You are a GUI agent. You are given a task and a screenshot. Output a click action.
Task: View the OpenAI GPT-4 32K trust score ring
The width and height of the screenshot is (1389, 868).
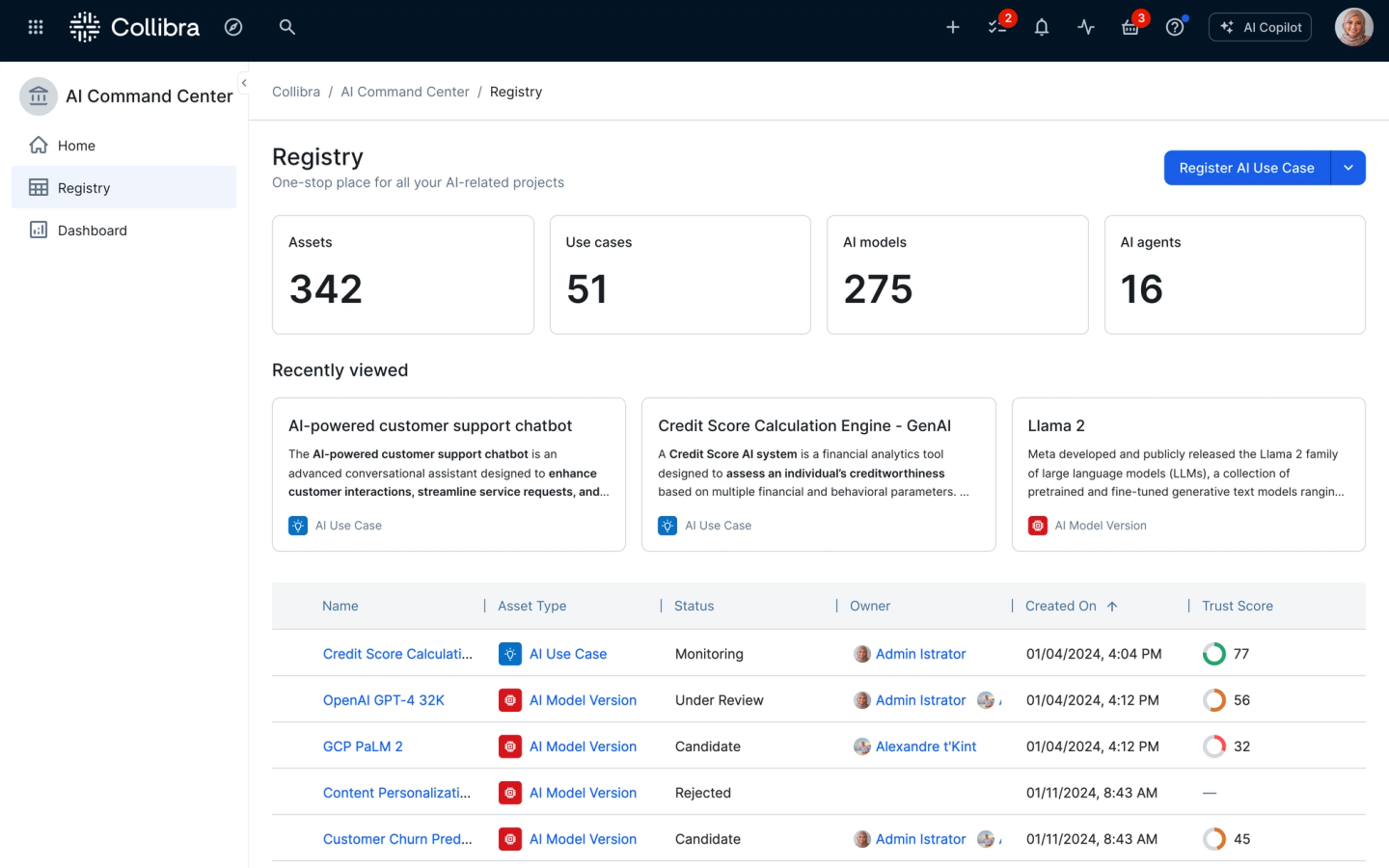tap(1213, 699)
